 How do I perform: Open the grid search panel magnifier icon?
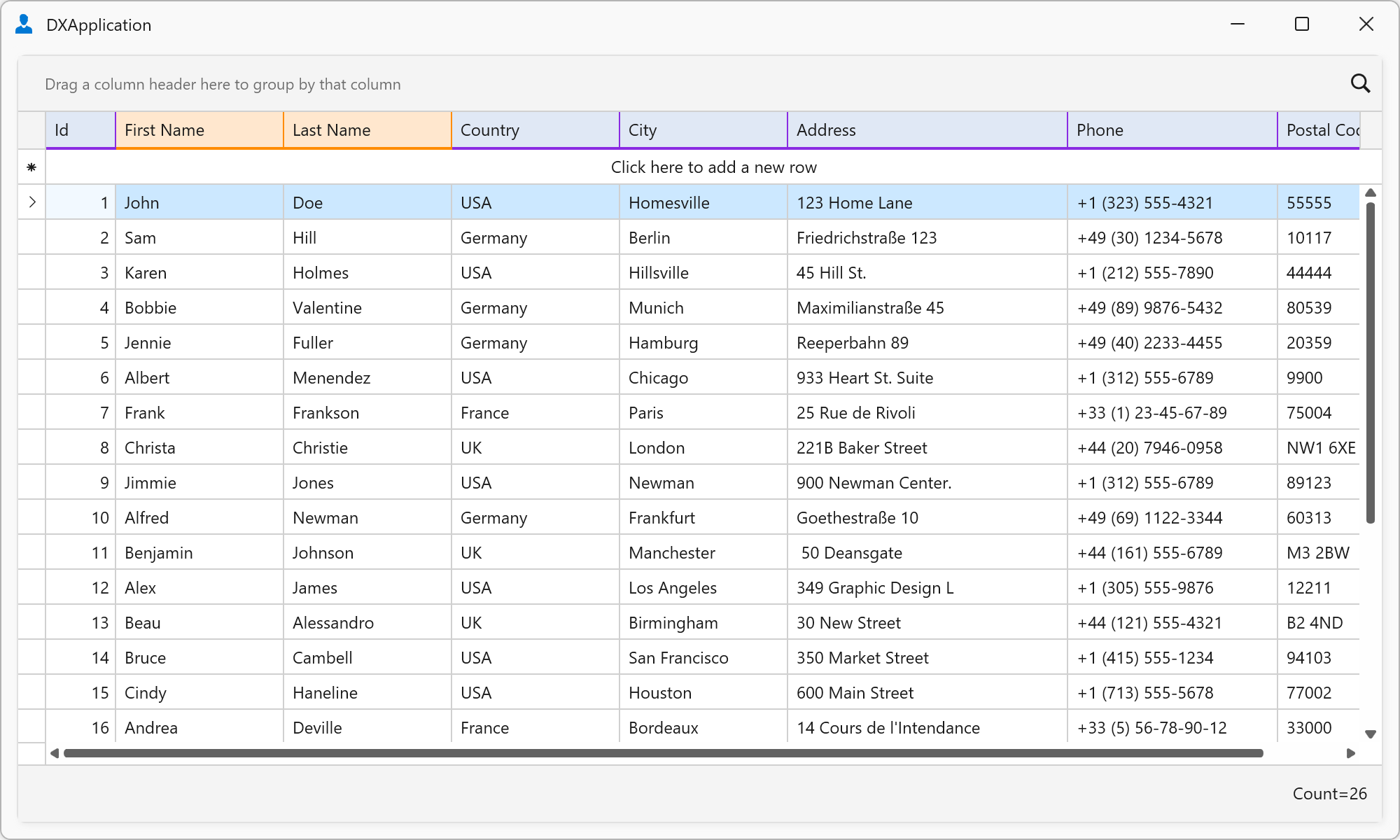[1360, 84]
